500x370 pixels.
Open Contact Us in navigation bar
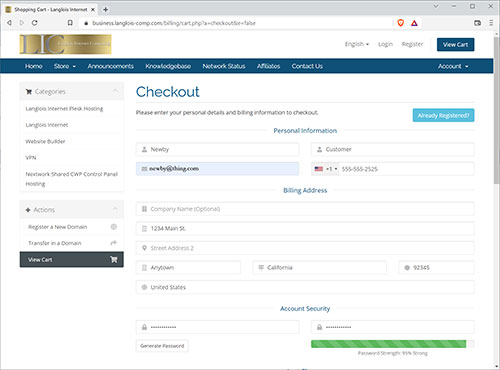(307, 66)
